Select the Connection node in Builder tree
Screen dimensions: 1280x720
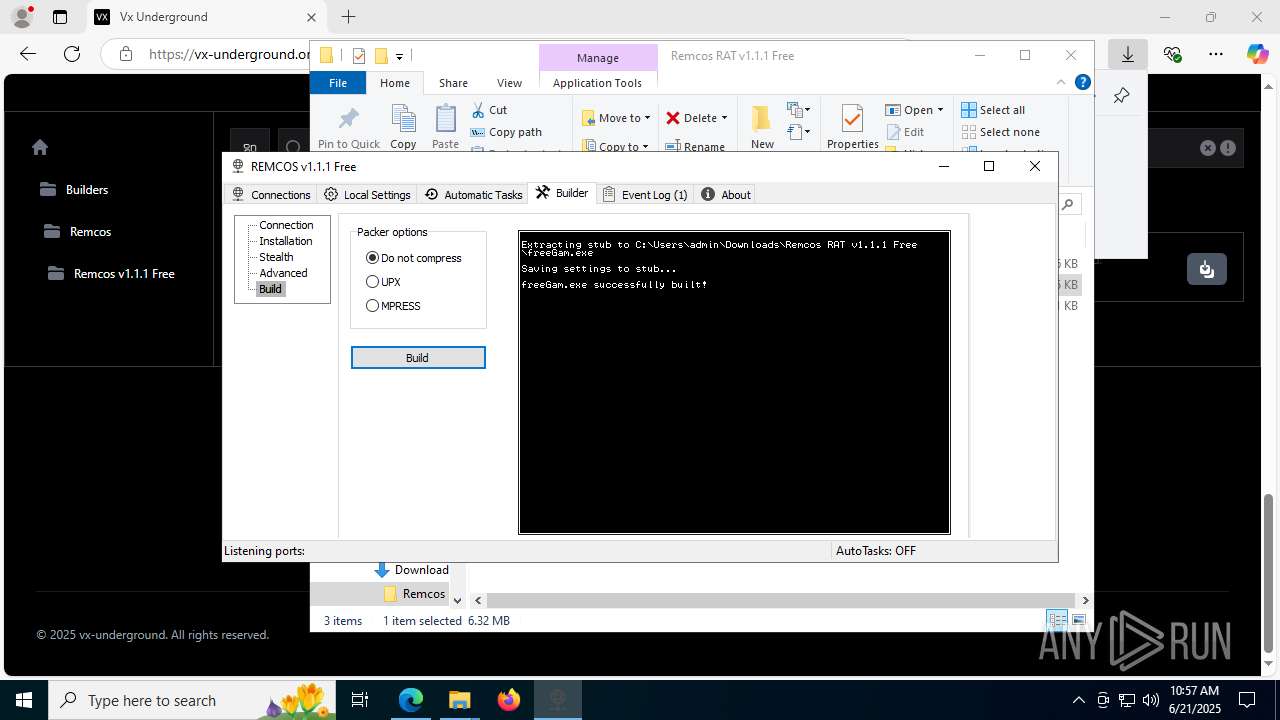[286, 225]
